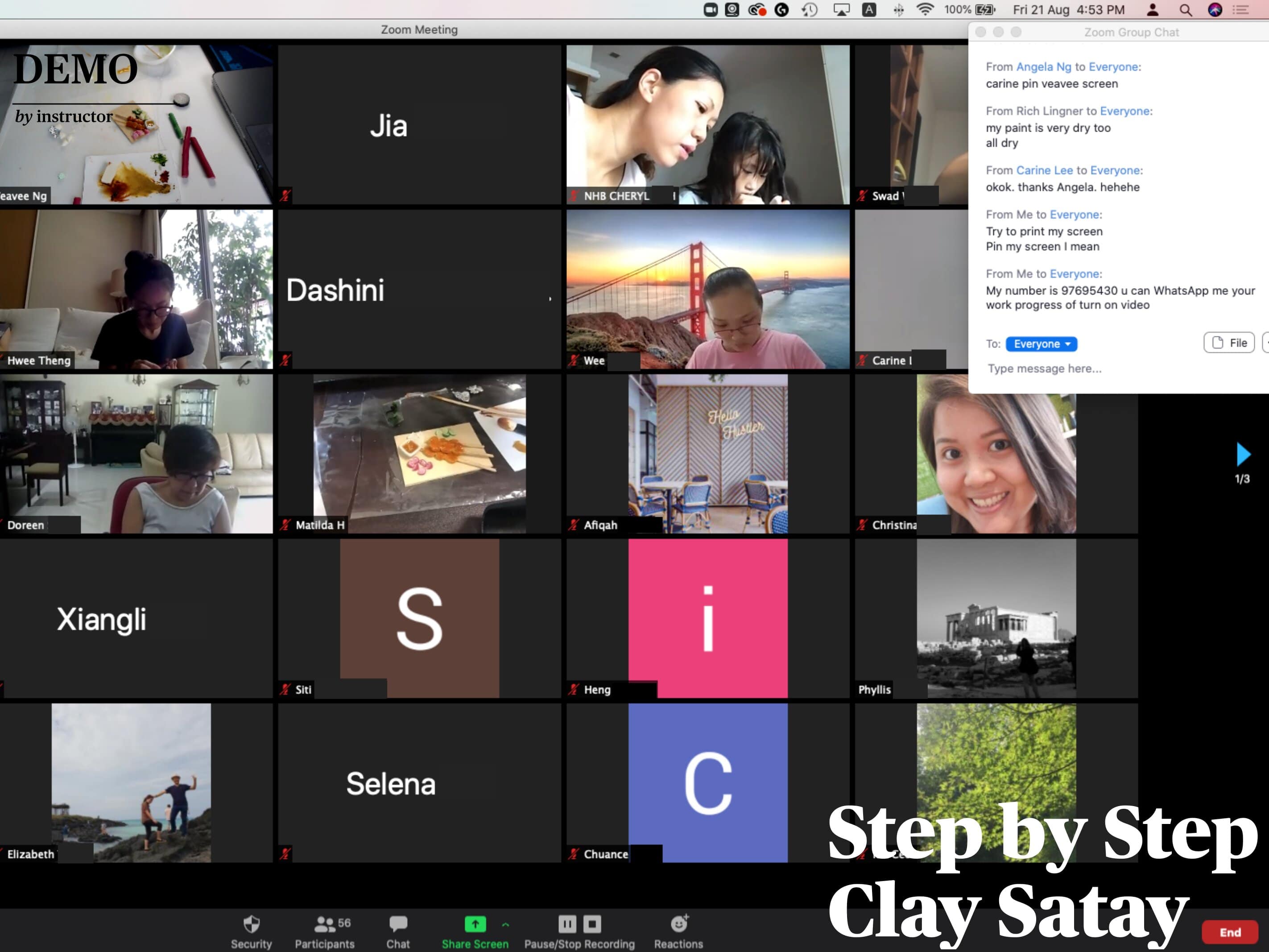Open the Reactions smiley icon
This screenshot has width=1269, height=952.
[x=679, y=924]
